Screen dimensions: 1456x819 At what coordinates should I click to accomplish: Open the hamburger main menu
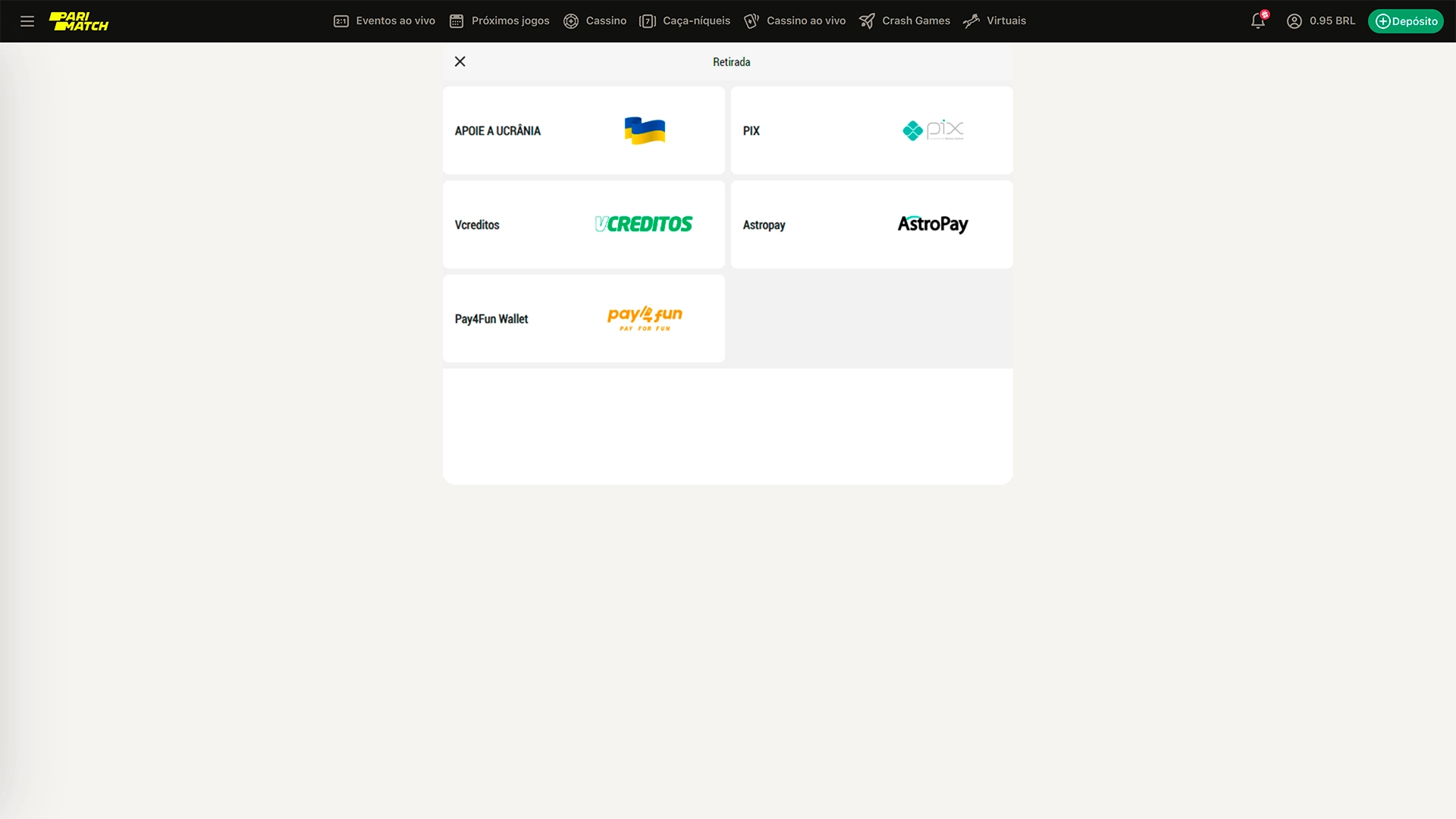coord(27,21)
